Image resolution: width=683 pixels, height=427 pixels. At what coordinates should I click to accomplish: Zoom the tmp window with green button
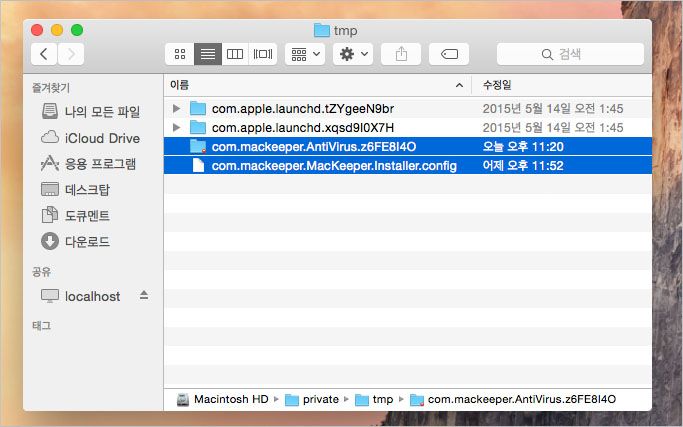(77, 30)
